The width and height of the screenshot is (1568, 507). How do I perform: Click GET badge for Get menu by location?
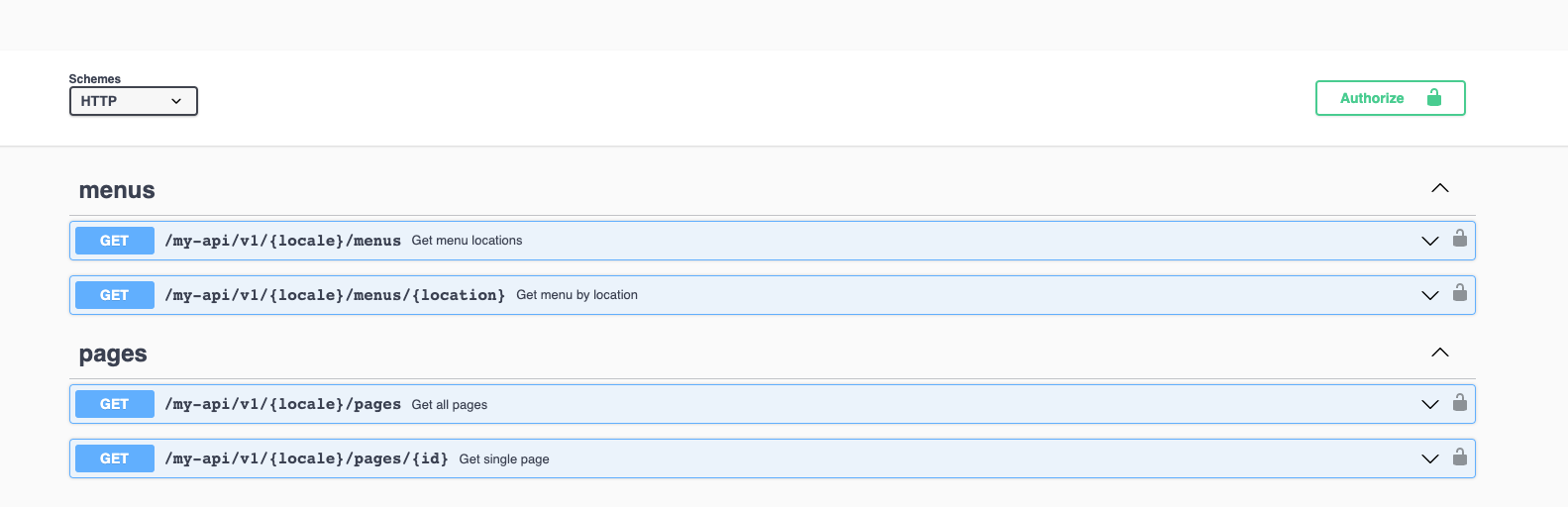click(115, 295)
